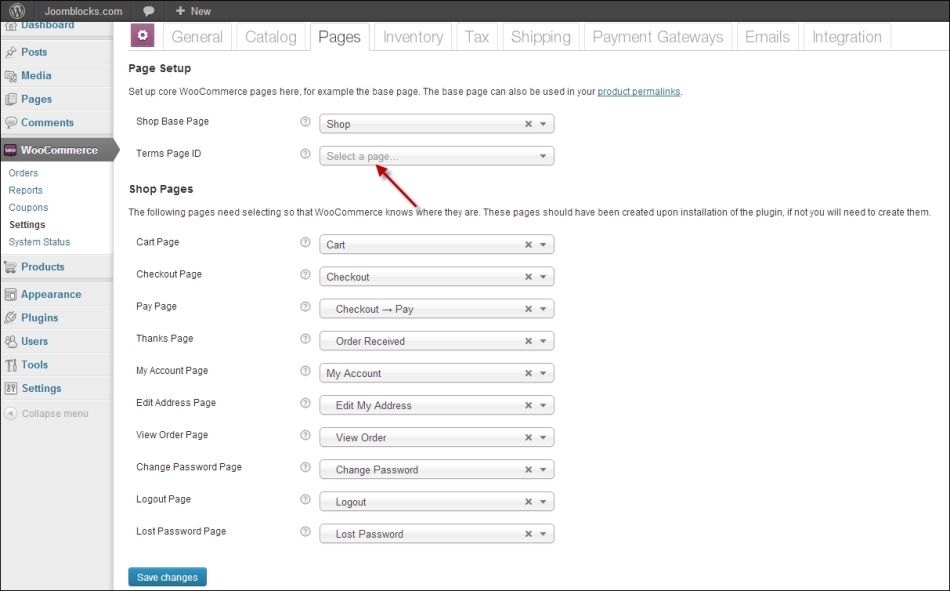Click the WordPress logo icon
Viewport: 950px width, 591px height.
(x=17, y=10)
